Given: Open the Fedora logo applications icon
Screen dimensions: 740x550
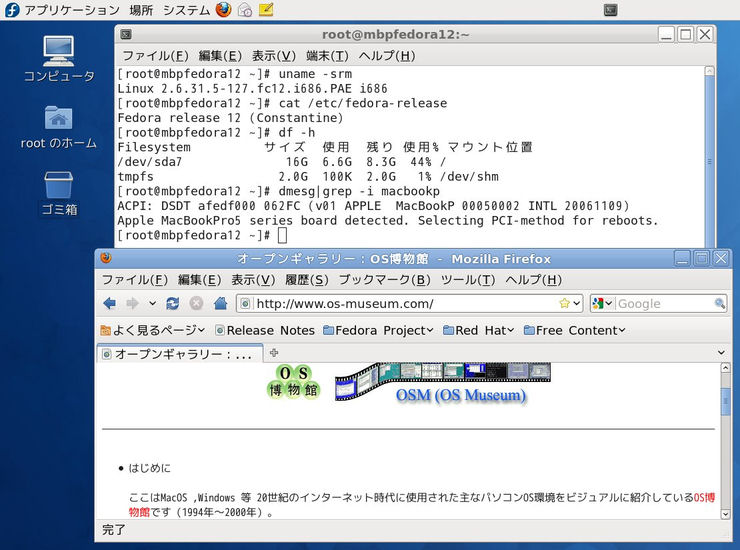Looking at the screenshot, I should click(12, 9).
